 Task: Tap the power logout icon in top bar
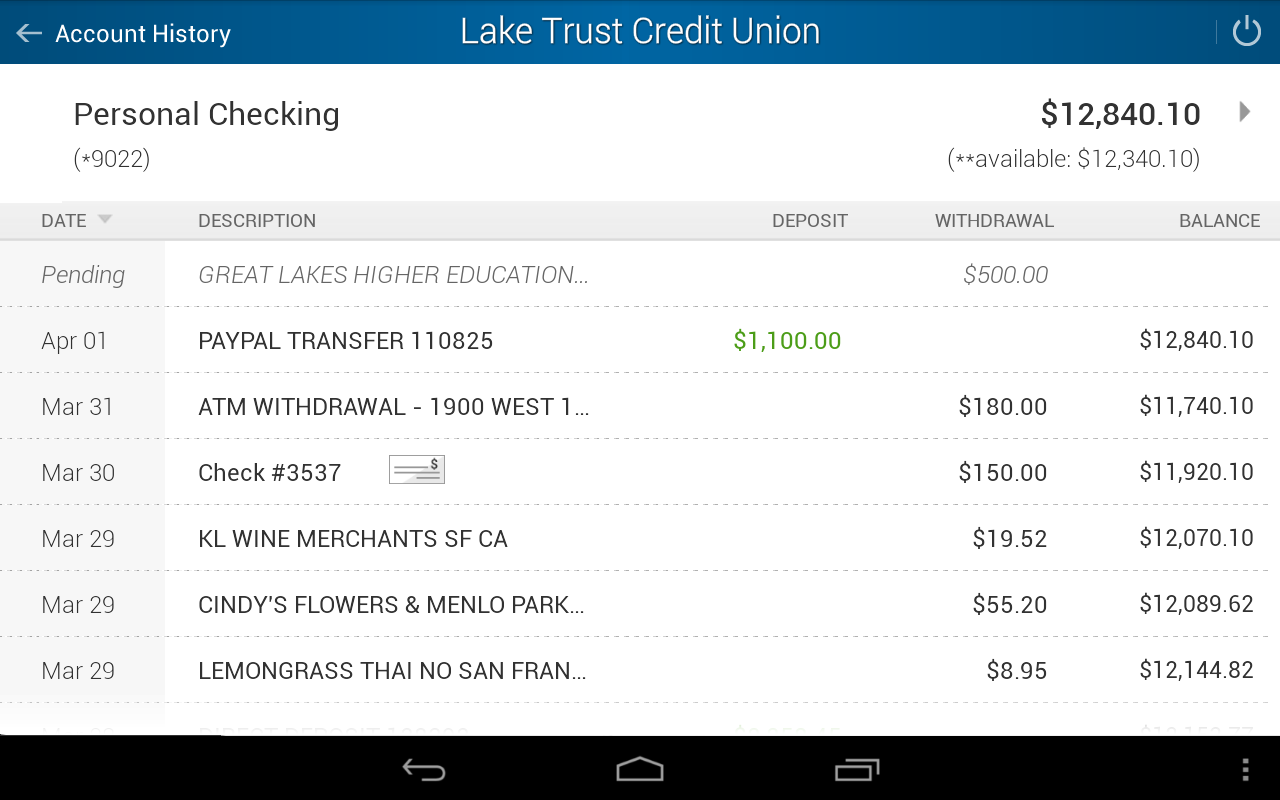1246,31
